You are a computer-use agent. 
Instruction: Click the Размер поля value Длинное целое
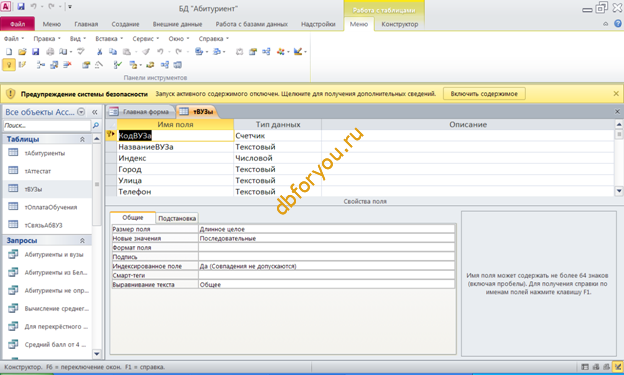point(326,229)
